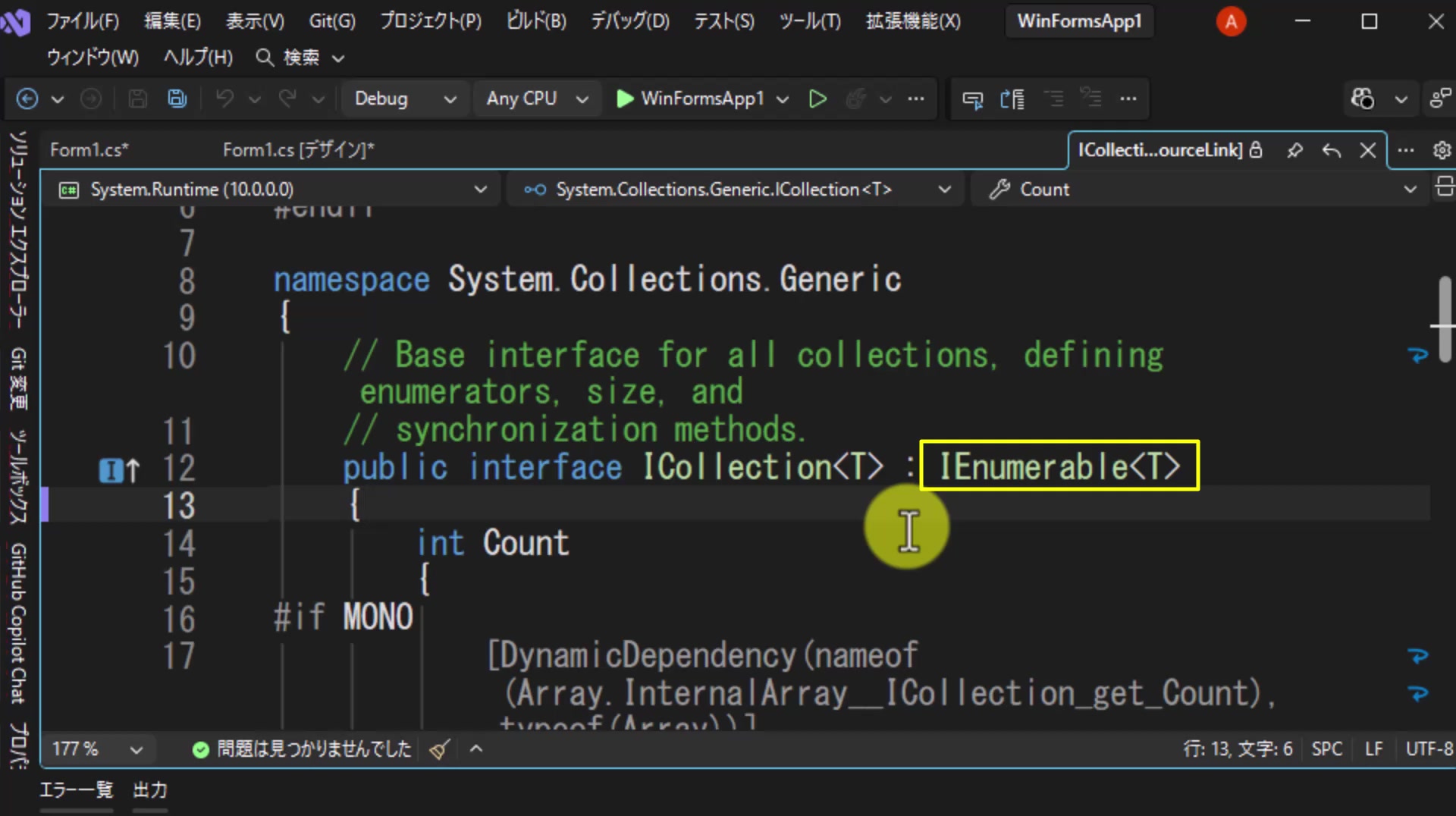The image size is (1456, 816).
Task: Open the ソリューション エクスプローラー side tab
Action: click(x=18, y=230)
